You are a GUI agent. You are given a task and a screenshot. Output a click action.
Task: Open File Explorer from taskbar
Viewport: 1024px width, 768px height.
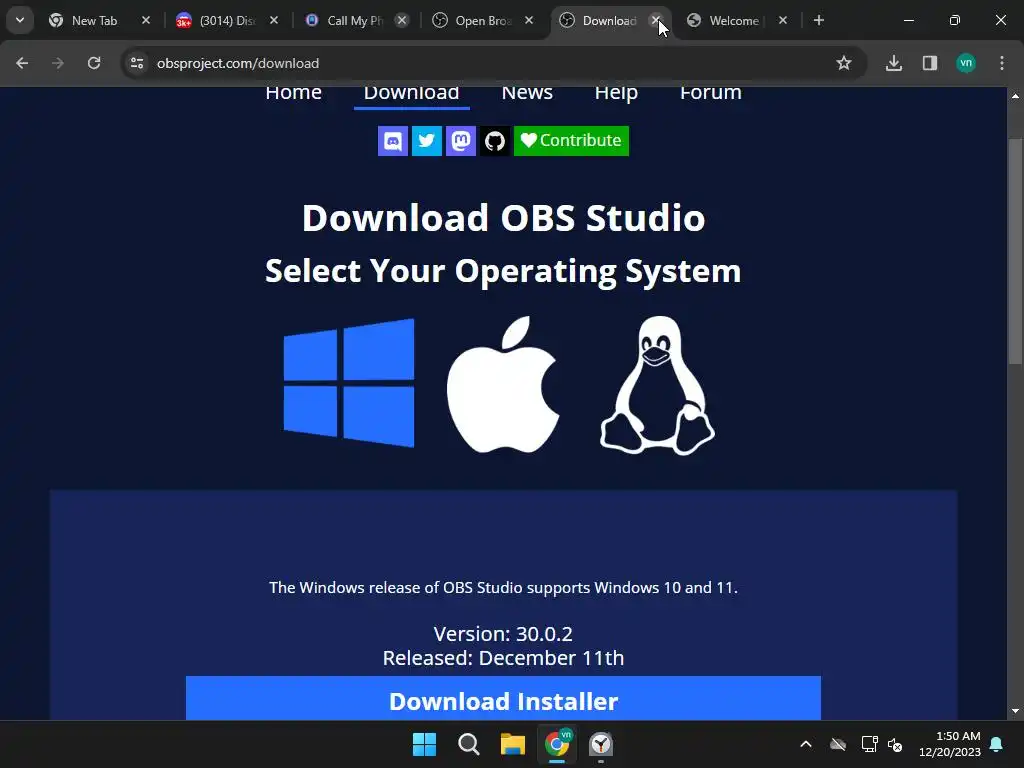pyautogui.click(x=513, y=744)
